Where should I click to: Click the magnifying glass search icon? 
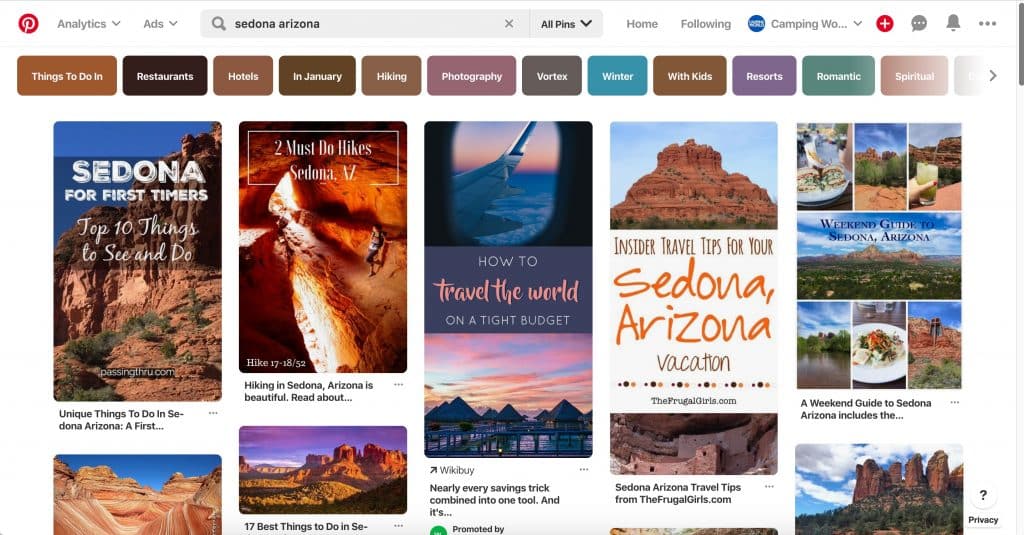[x=219, y=24]
